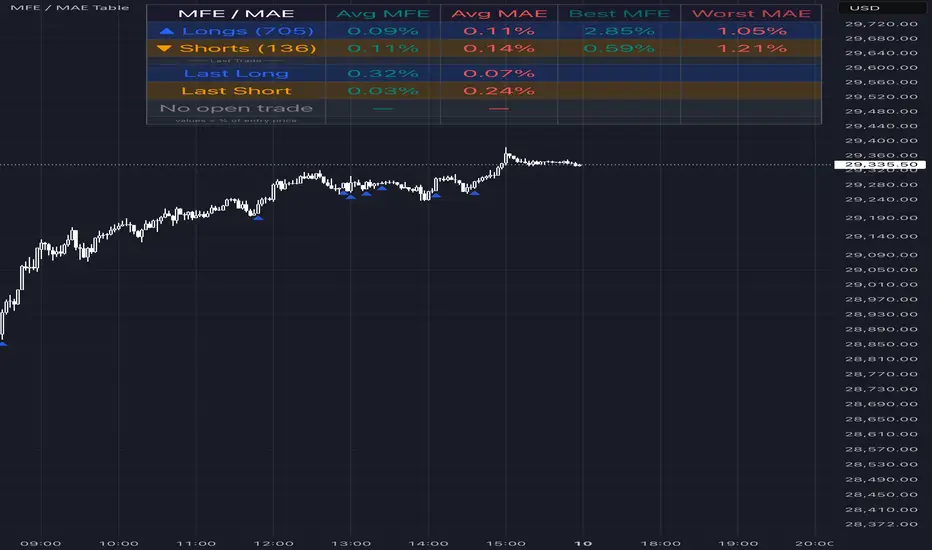Click the 28,690.00 price axis label
The image size is (932, 550).
click(x=881, y=404)
